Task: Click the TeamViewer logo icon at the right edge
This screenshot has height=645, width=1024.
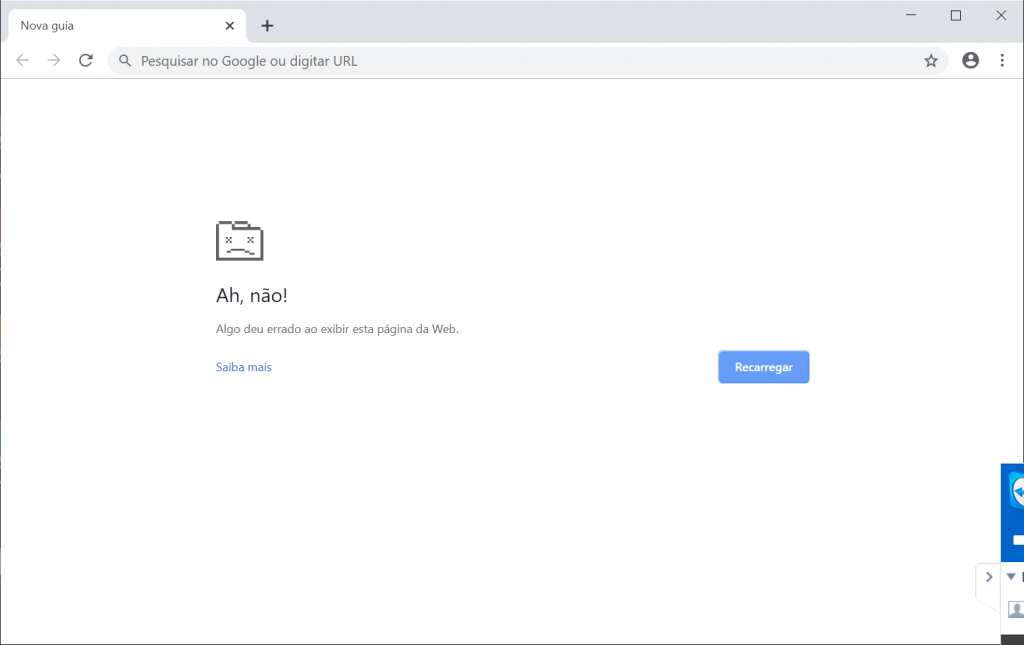Action: [1017, 491]
